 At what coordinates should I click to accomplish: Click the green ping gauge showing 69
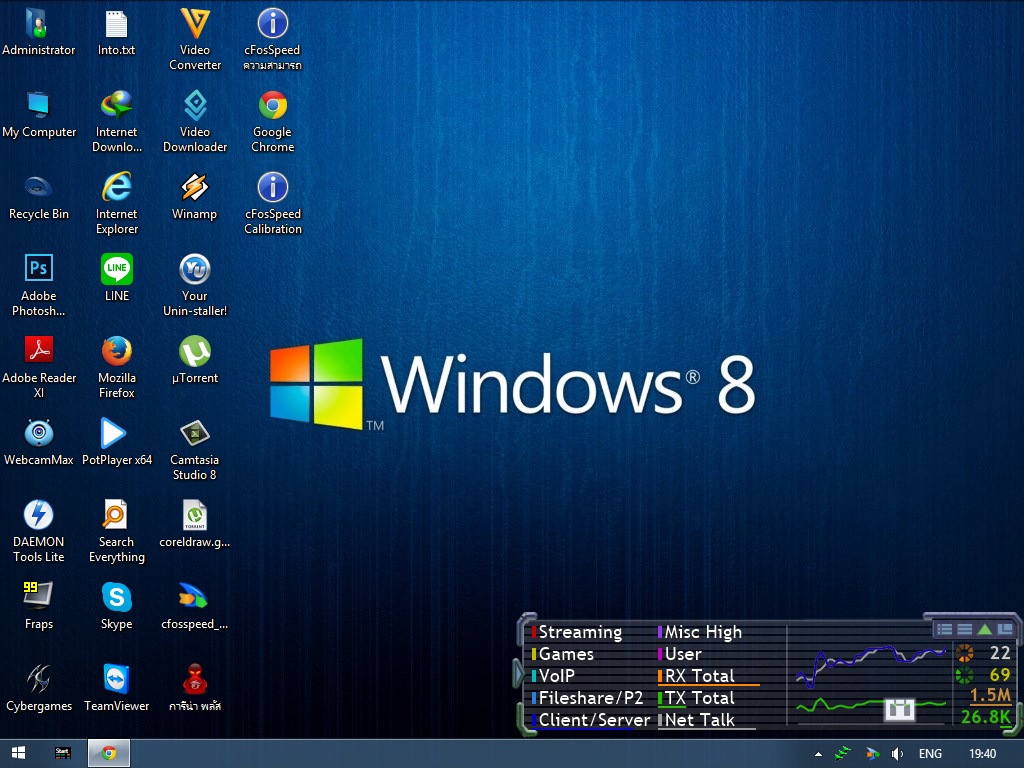pyautogui.click(x=965, y=675)
